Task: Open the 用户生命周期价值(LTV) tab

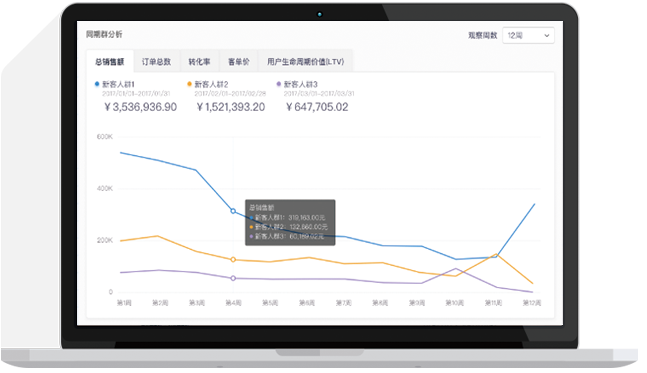Action: (305, 62)
